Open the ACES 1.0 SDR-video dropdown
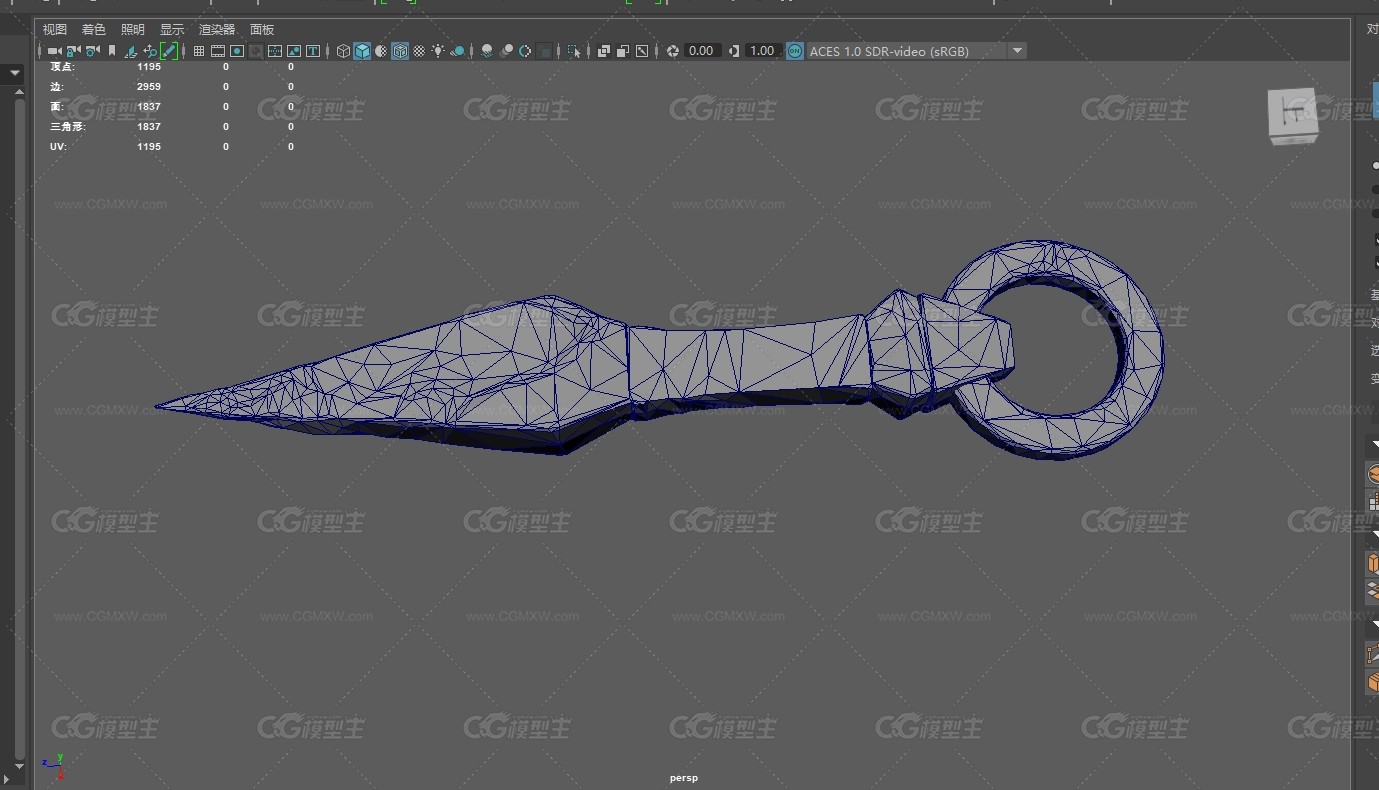The width and height of the screenshot is (1379, 790). pos(917,51)
